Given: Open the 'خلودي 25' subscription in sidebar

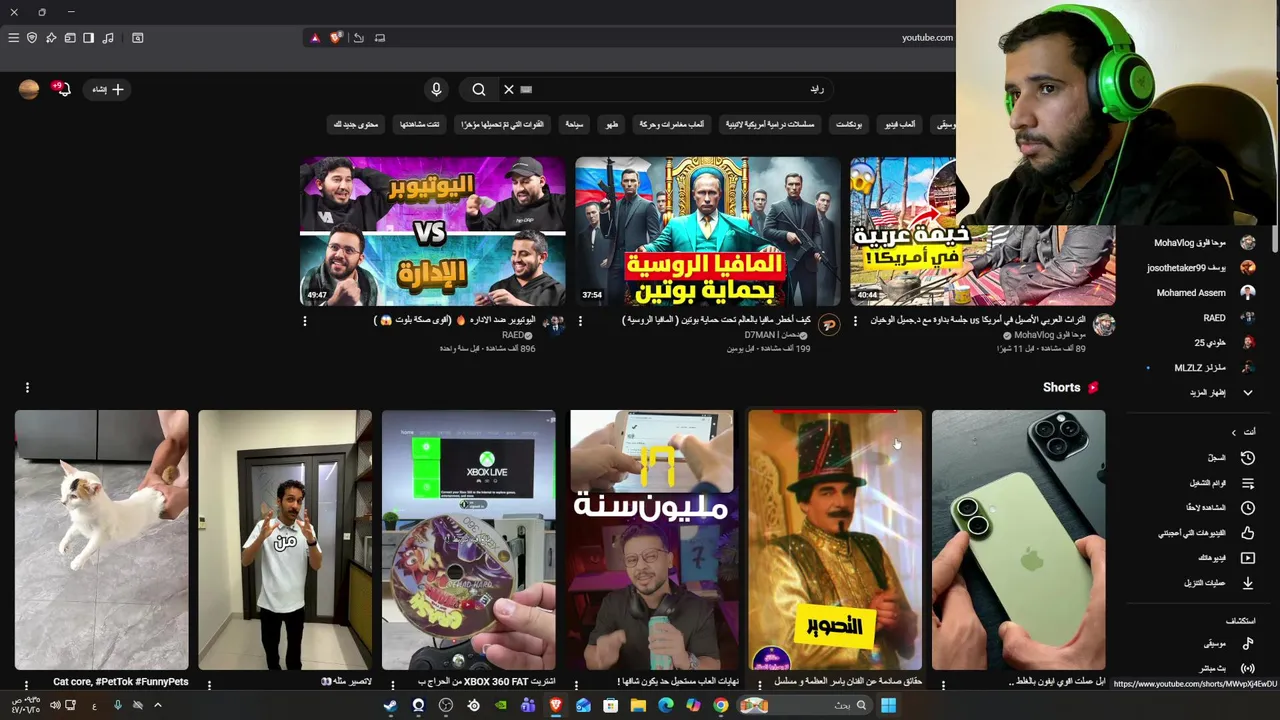Looking at the screenshot, I should pyautogui.click(x=1200, y=343).
